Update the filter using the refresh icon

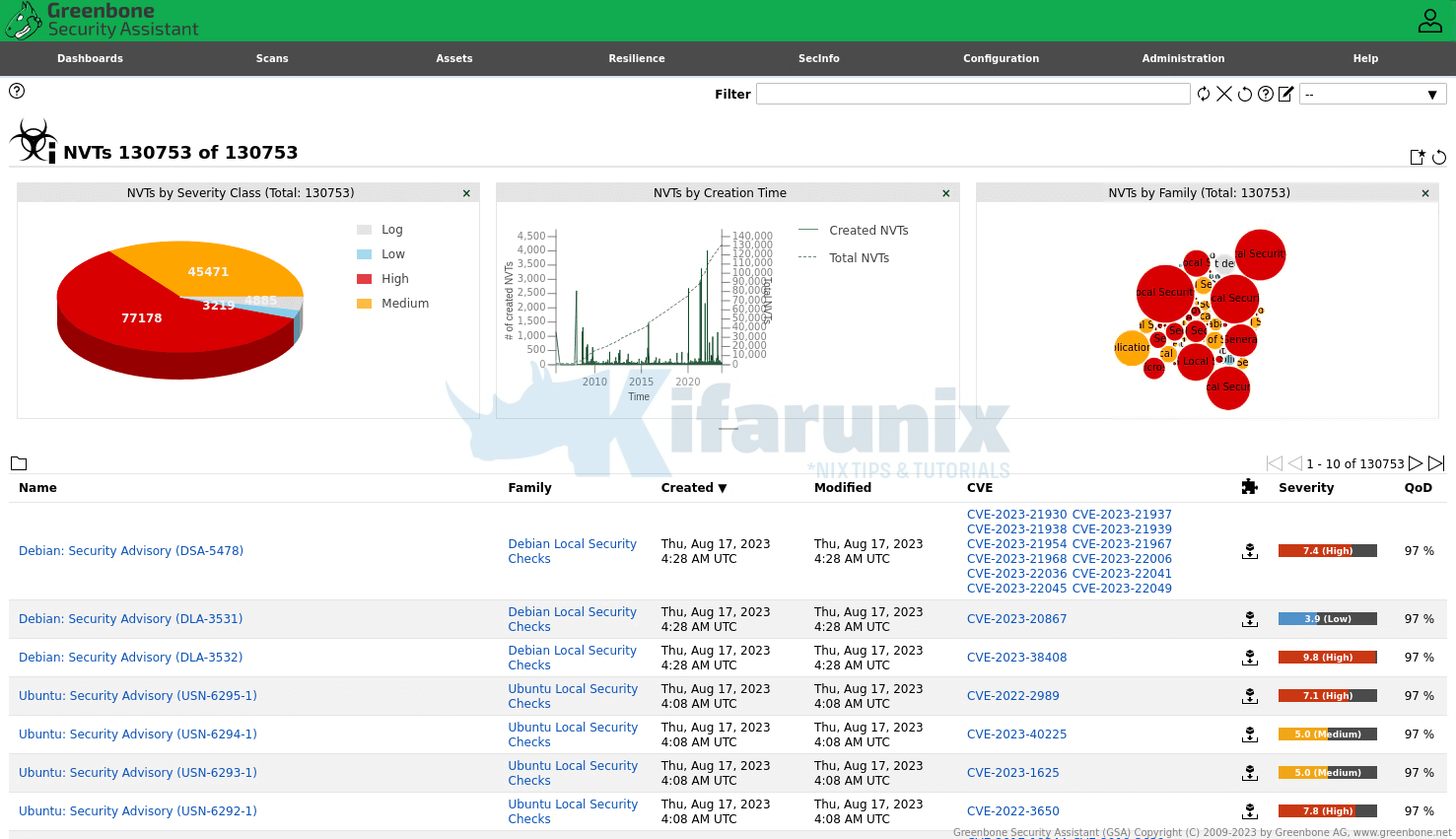(1204, 94)
